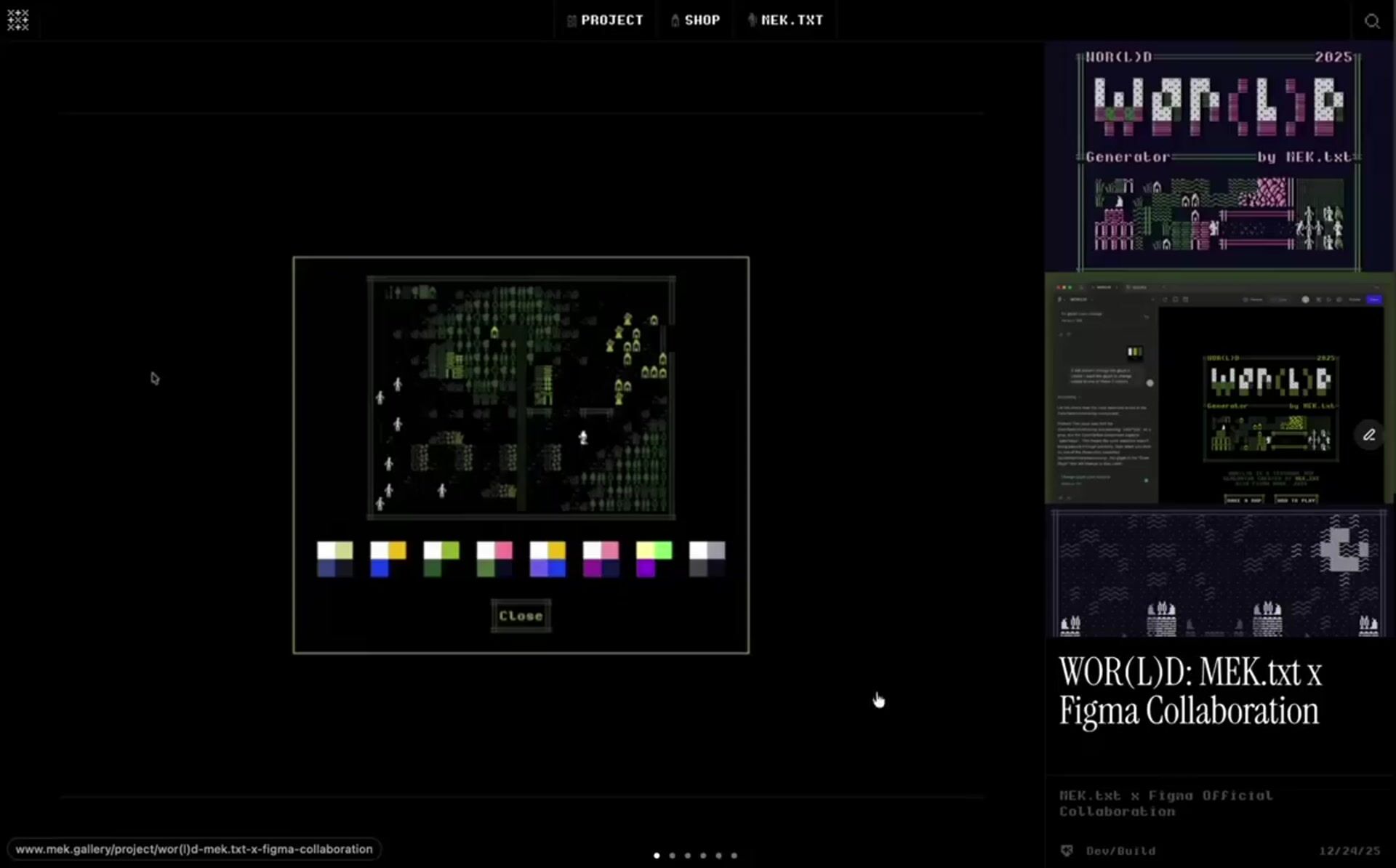Viewport: 1396px width, 868px height.
Task: Select the white-yellow-blue color palette
Action: pos(388,559)
